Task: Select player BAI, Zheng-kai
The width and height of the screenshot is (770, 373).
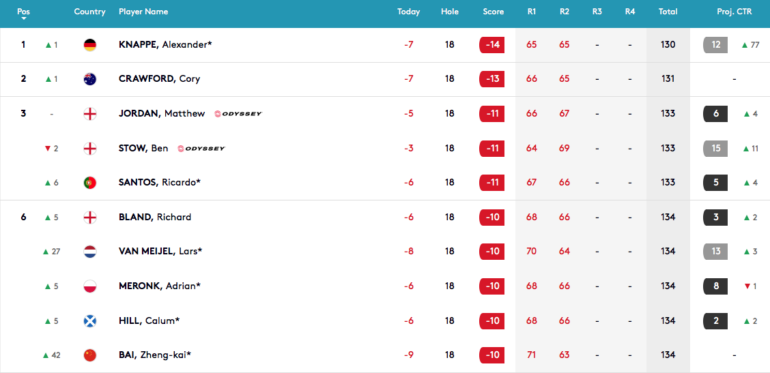Action: (155, 355)
